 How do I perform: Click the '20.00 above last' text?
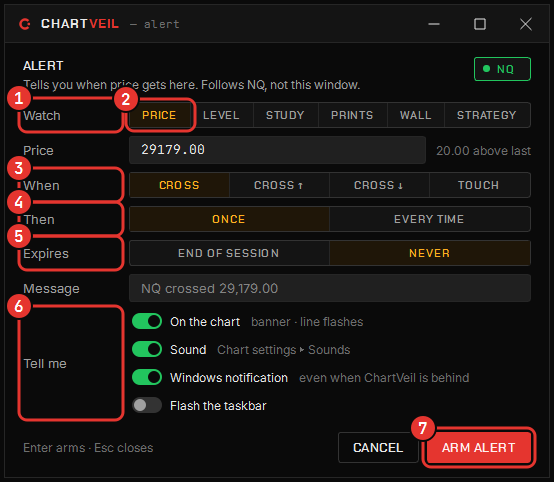point(483,151)
